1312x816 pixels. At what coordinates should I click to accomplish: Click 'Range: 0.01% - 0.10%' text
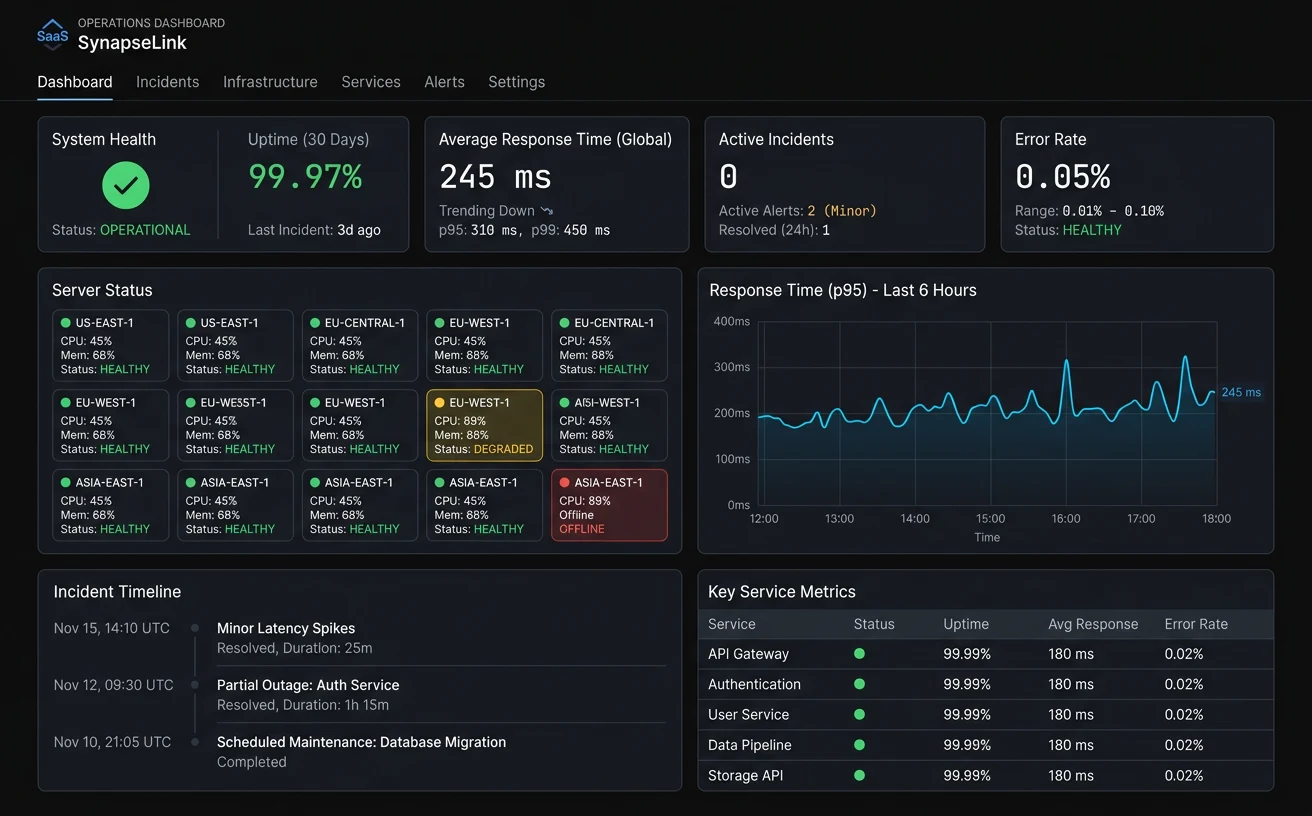click(1089, 211)
